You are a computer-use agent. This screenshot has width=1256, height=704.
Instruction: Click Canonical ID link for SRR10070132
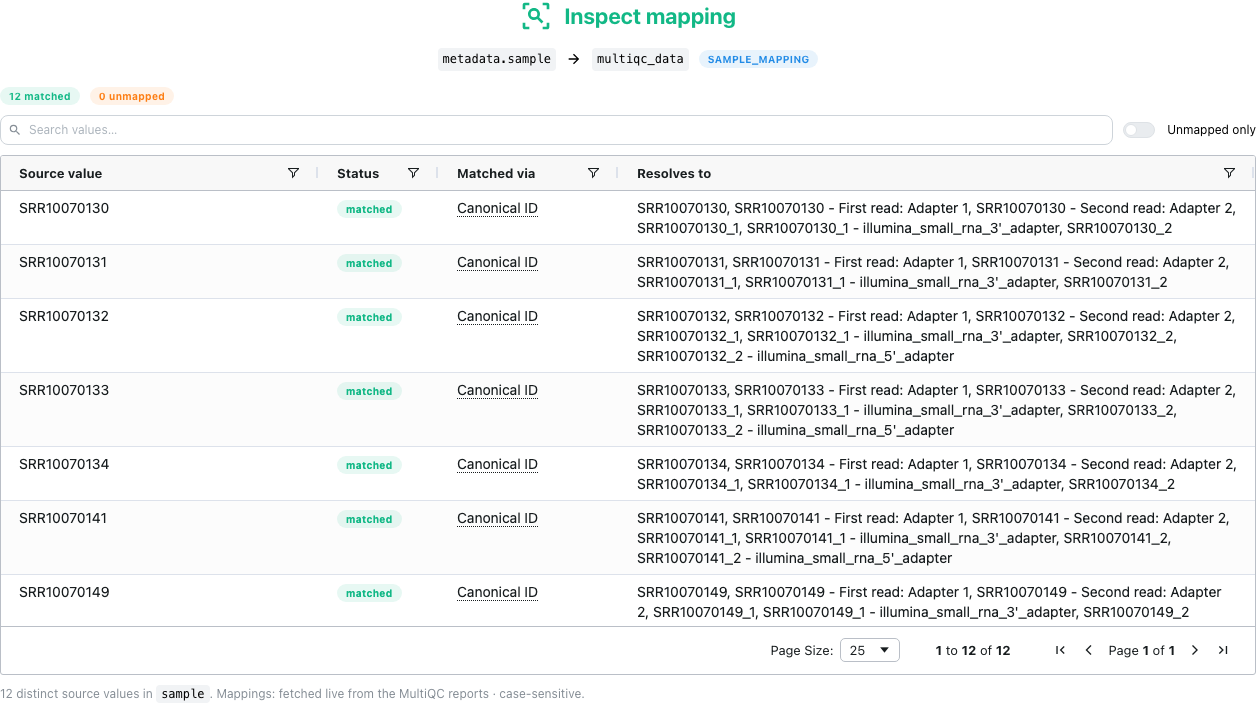(497, 317)
